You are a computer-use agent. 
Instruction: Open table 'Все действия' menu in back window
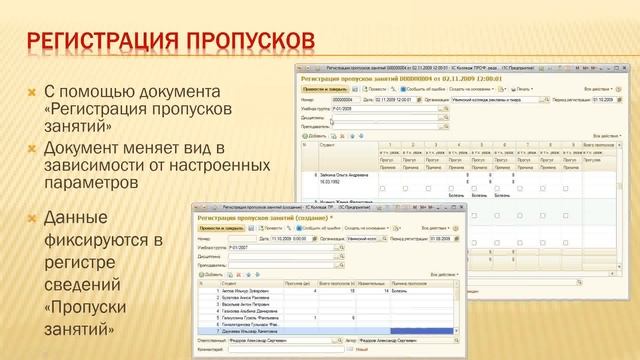tap(607, 136)
